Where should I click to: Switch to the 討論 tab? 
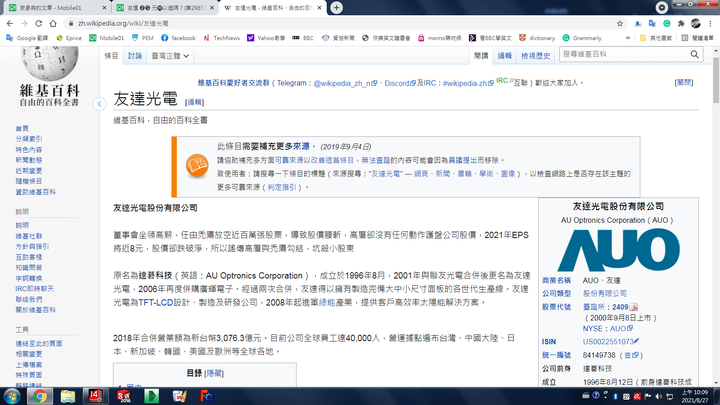(135, 56)
